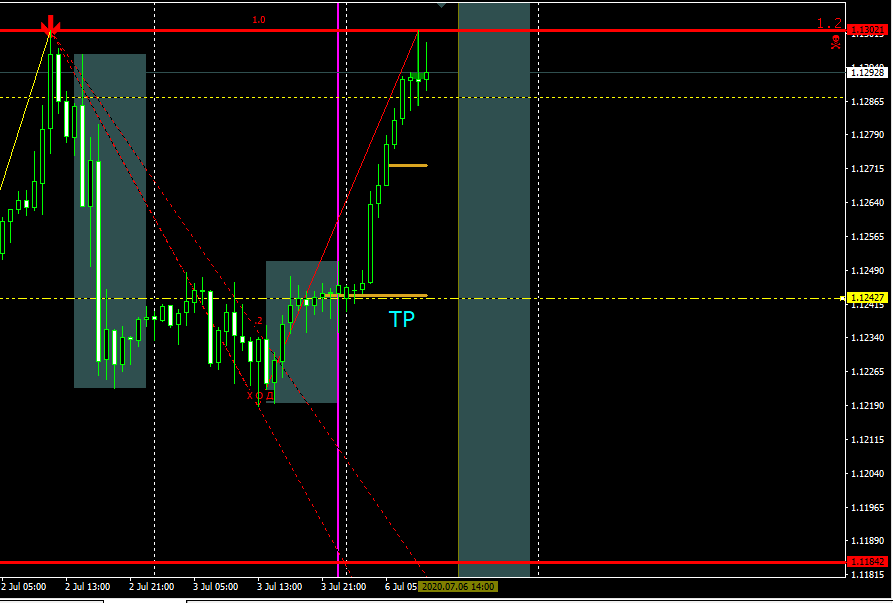Click the 2020.07.06 14:00 date tag
This screenshot has height=603, width=893.
pyautogui.click(x=458, y=586)
